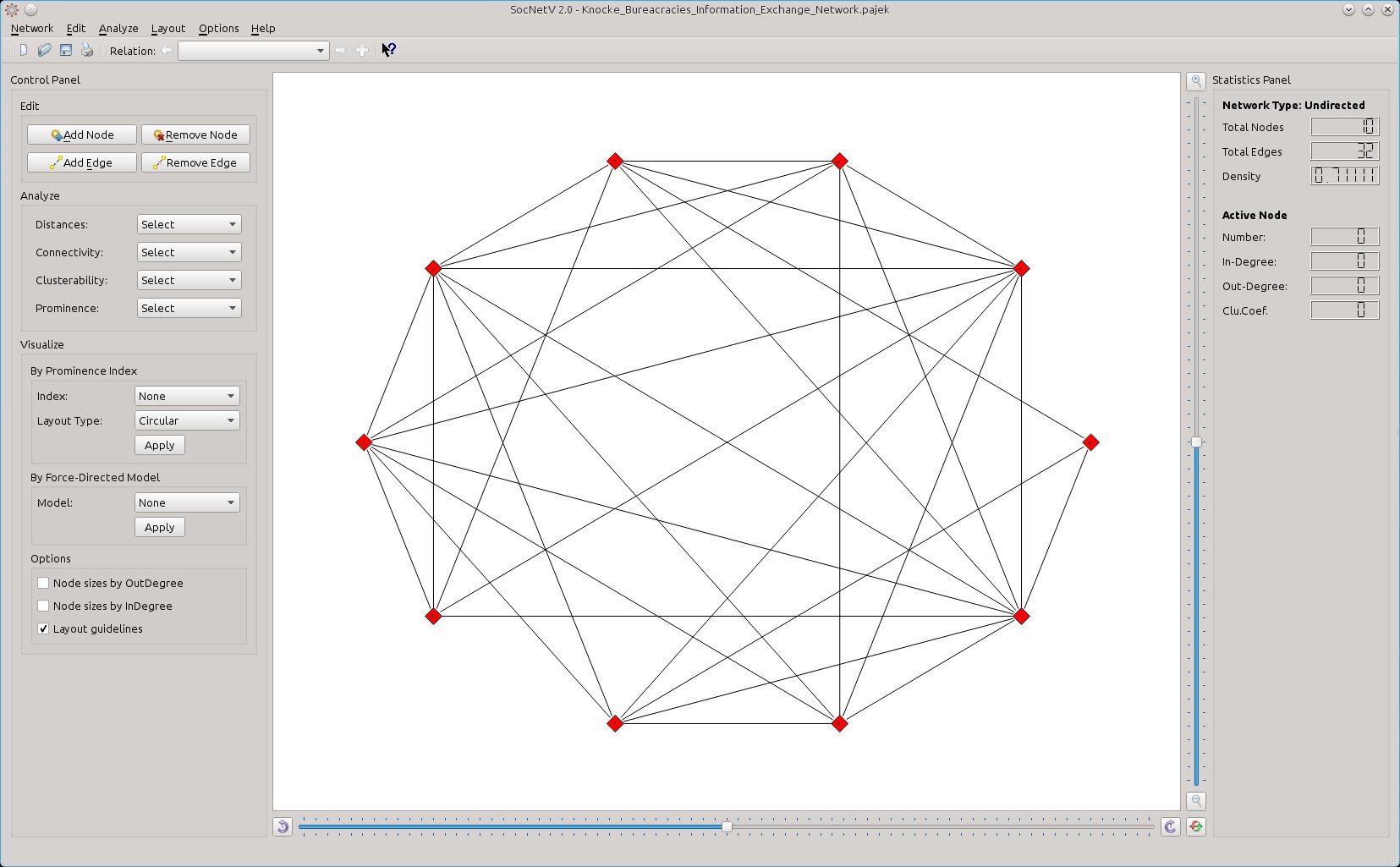The image size is (1400, 867).
Task: Click the Add Edge button
Action: pos(82,162)
